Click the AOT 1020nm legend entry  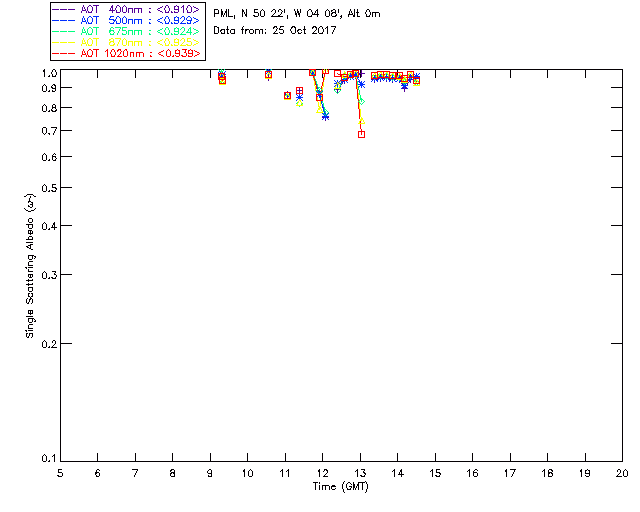pyautogui.click(x=126, y=53)
